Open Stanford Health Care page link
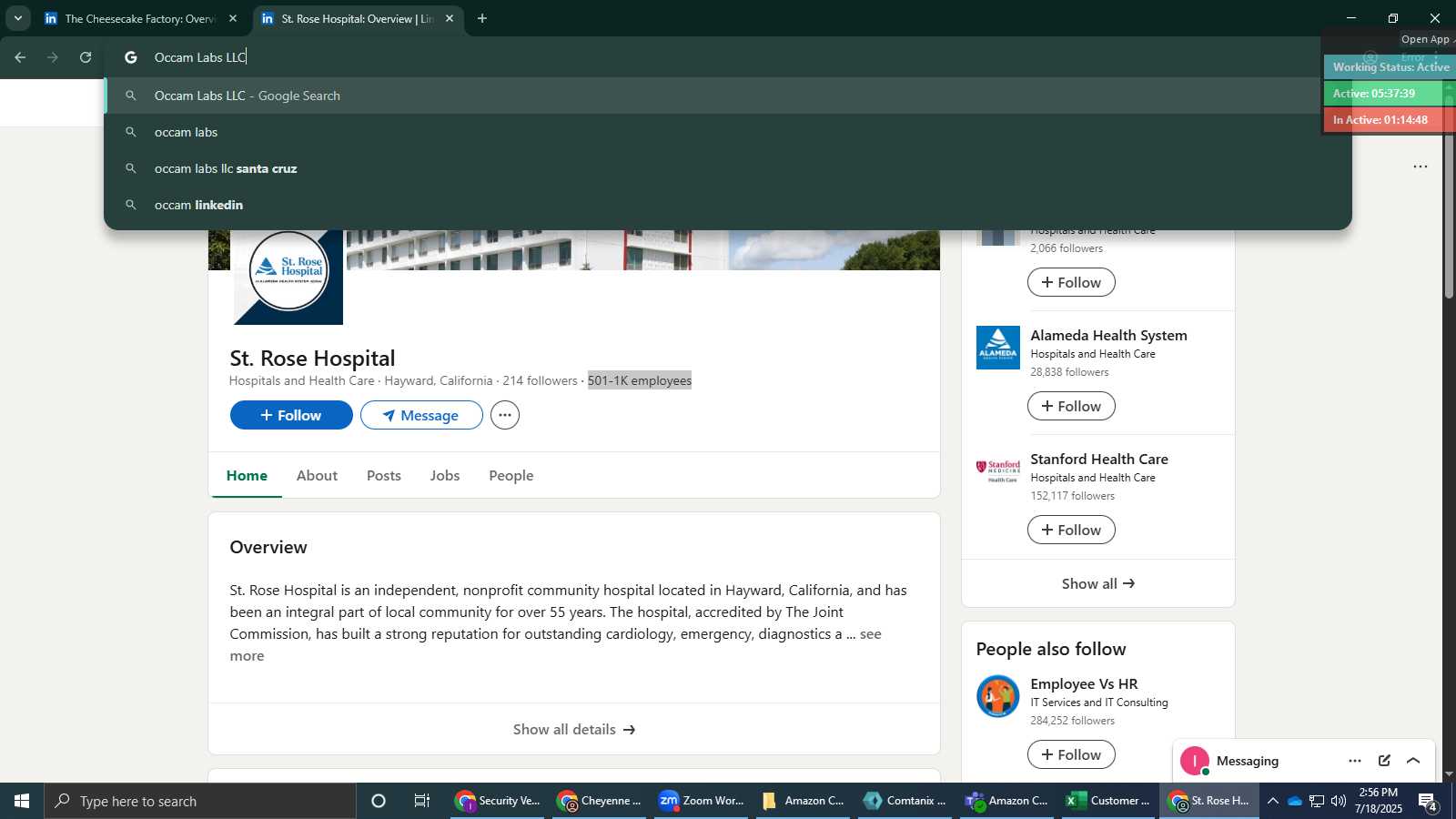 [x=1099, y=459]
